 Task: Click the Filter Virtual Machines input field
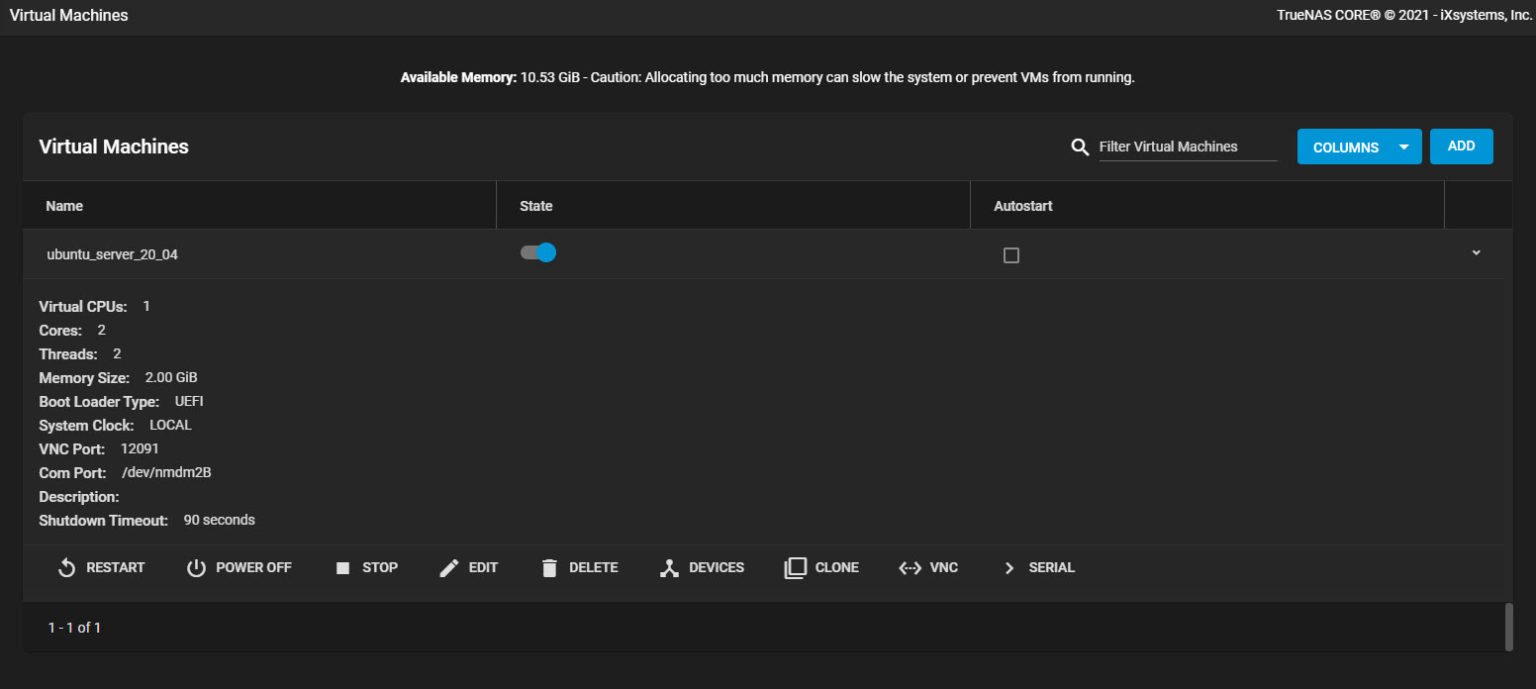(1170, 147)
